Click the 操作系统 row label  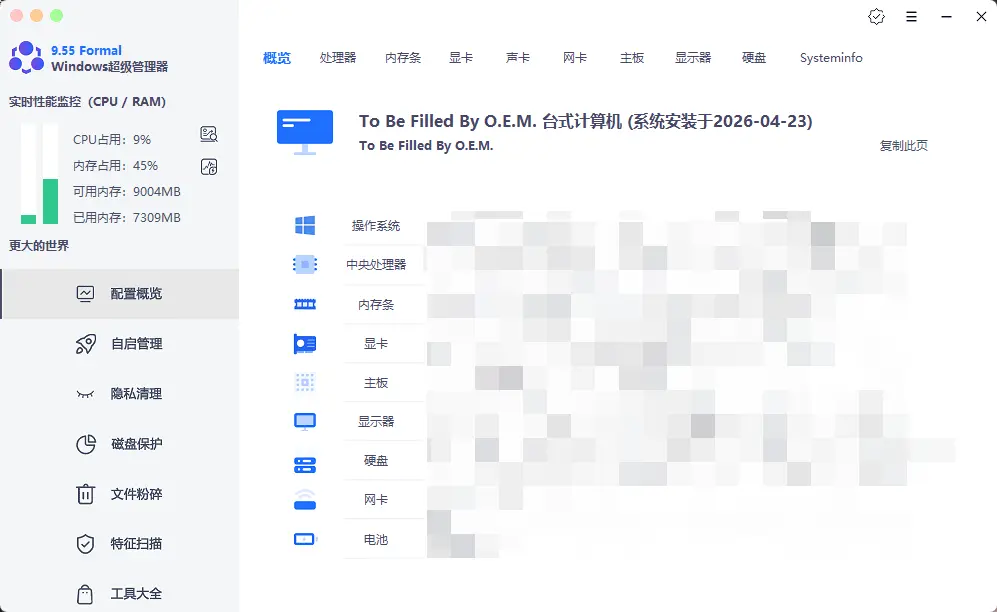point(376,226)
